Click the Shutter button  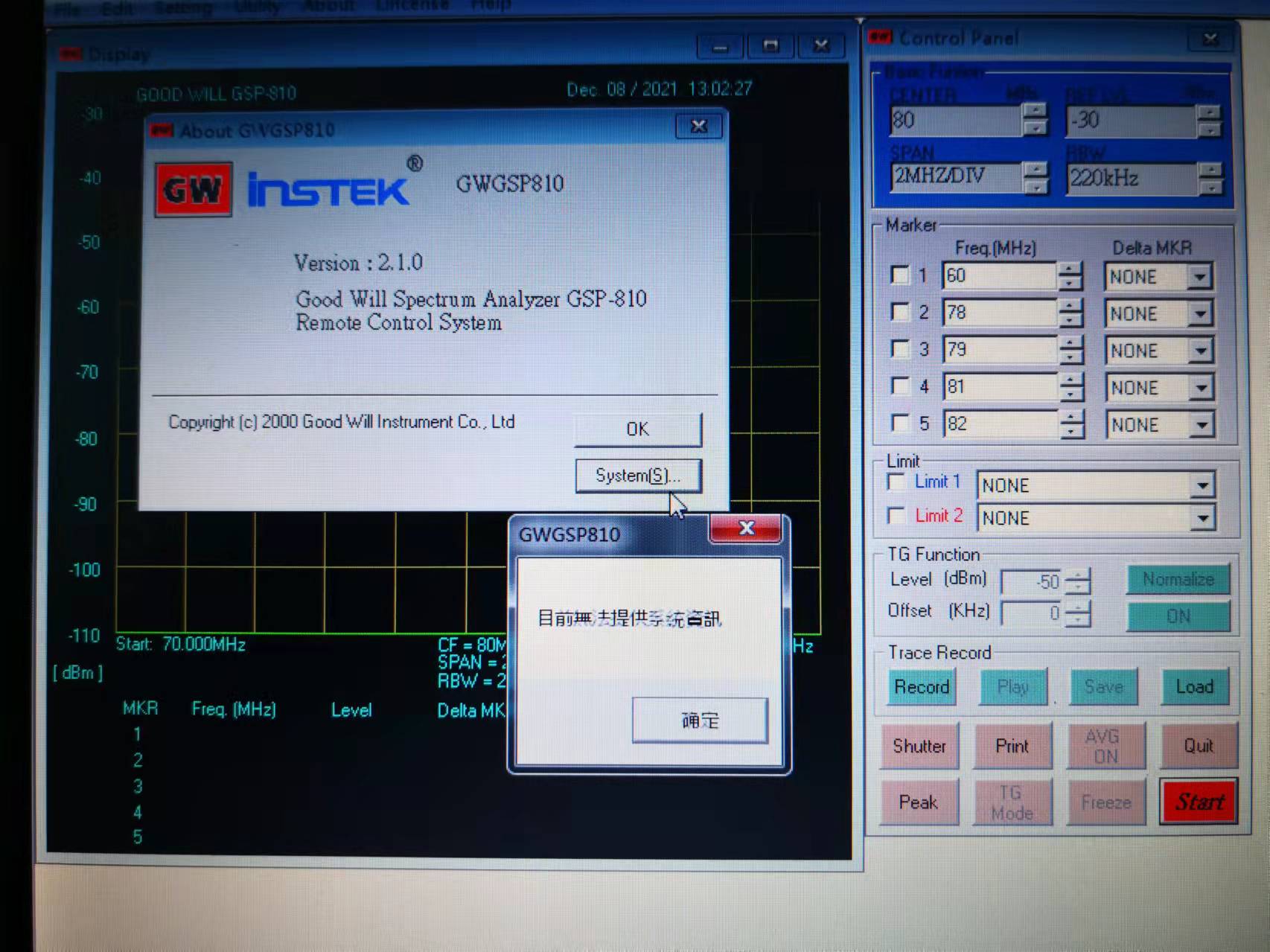pyautogui.click(x=919, y=746)
